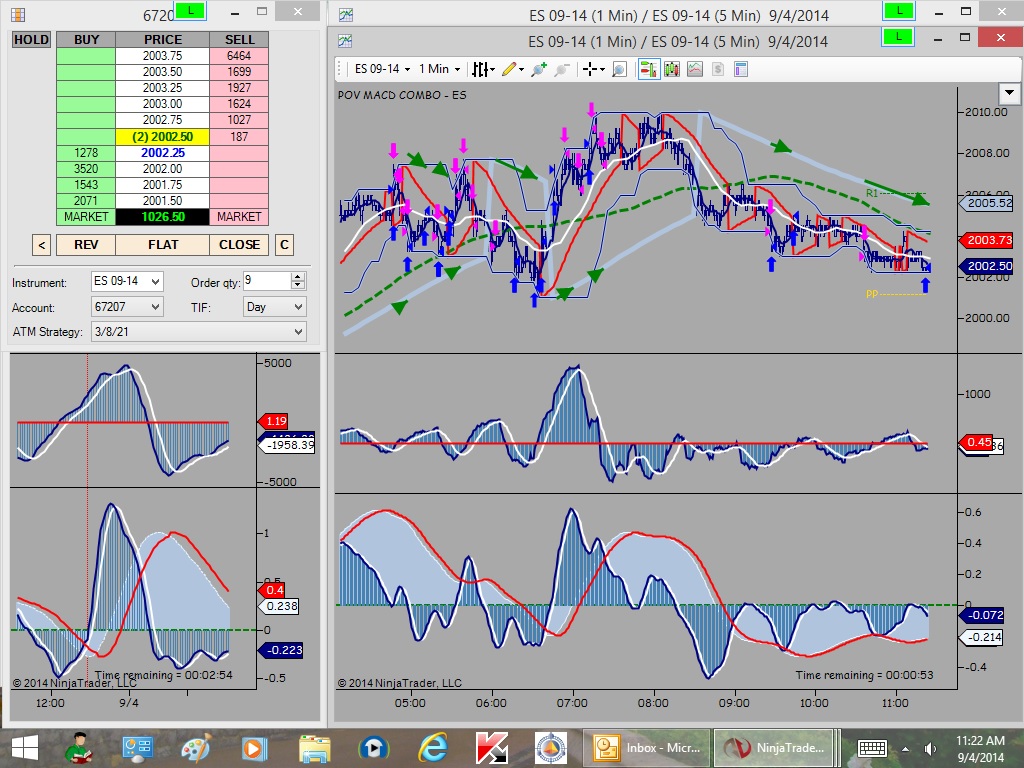Click the green L link button in order window
Screen dimensions: 1024x768
(190, 10)
